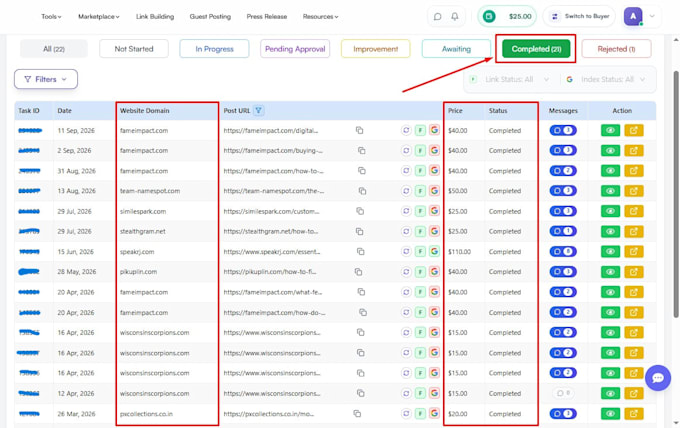Viewport: 680px width, 428px height.
Task: Open Press Release page
Action: click(267, 16)
